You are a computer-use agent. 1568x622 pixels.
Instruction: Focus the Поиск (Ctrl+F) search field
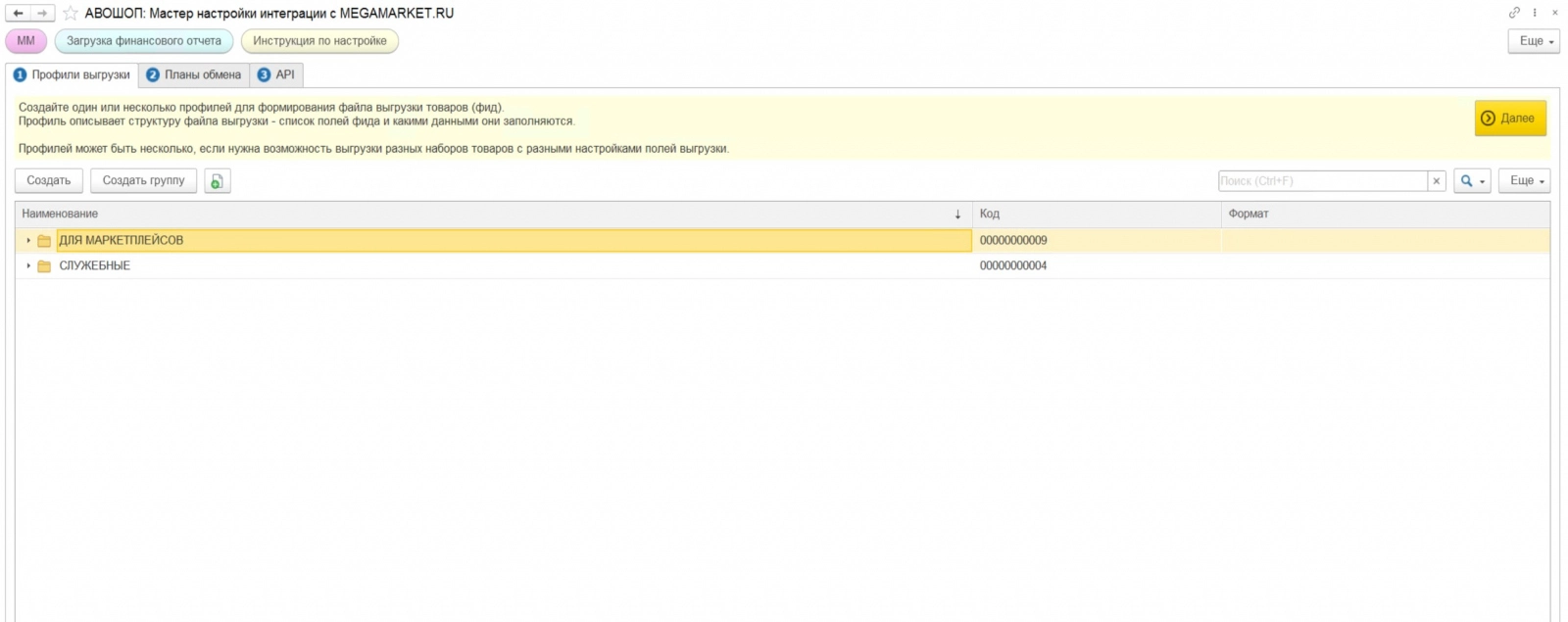[x=1322, y=181]
